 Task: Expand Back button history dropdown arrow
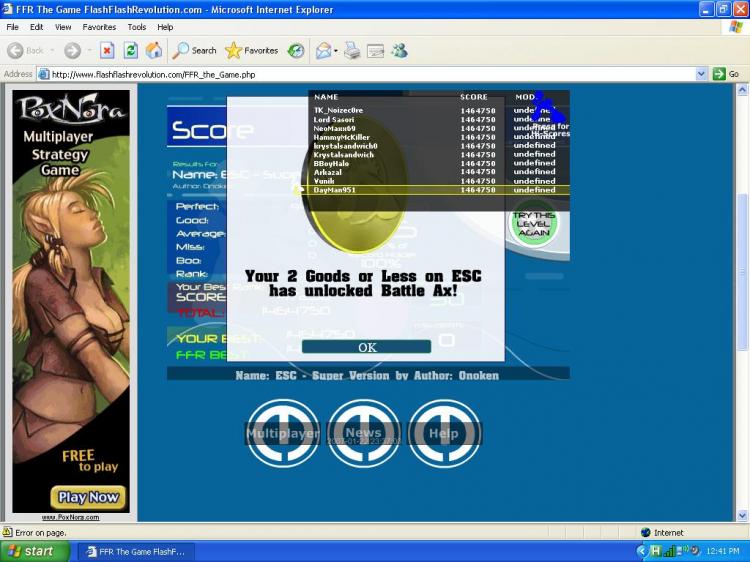point(52,50)
